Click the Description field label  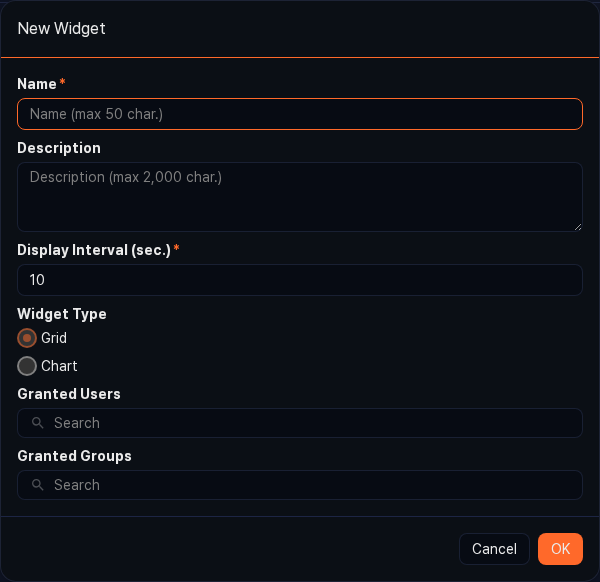(x=59, y=148)
